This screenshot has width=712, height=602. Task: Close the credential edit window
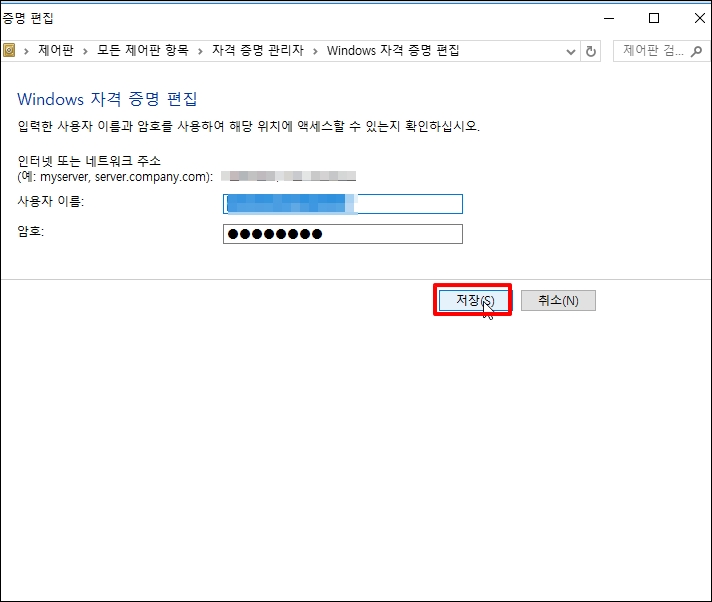point(700,18)
